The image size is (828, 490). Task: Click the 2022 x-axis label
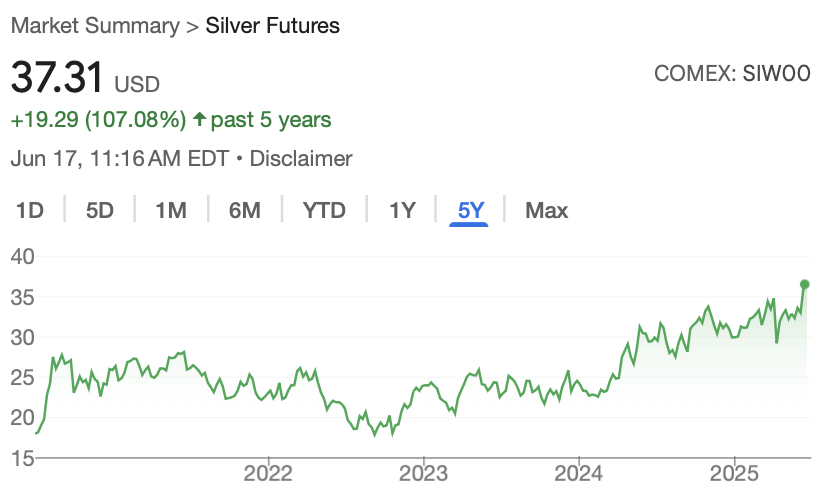268,473
